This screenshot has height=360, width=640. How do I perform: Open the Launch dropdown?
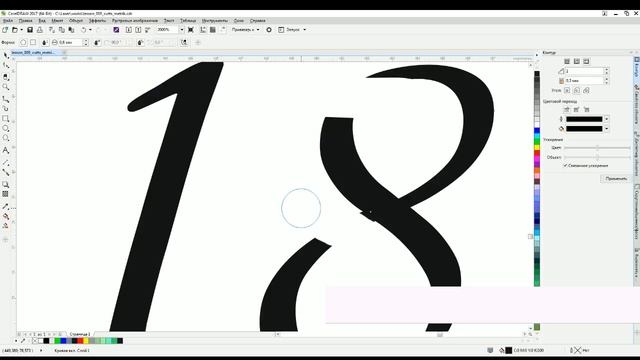[292, 30]
